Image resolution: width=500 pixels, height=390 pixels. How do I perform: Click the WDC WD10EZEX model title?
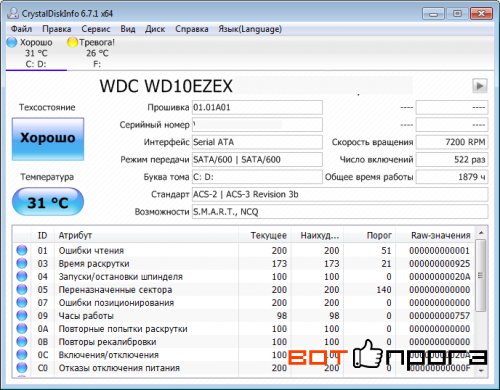point(166,86)
